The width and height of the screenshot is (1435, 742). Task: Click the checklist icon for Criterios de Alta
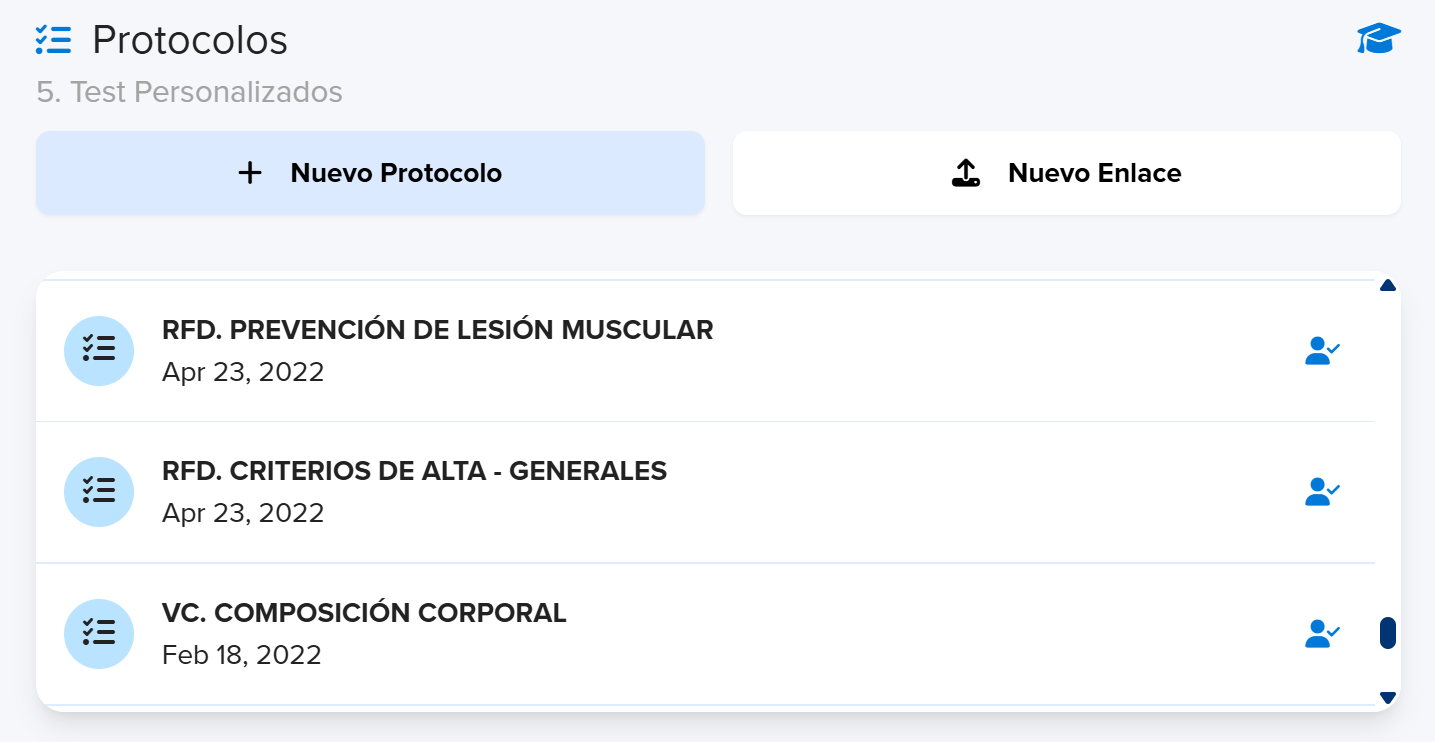pos(99,492)
